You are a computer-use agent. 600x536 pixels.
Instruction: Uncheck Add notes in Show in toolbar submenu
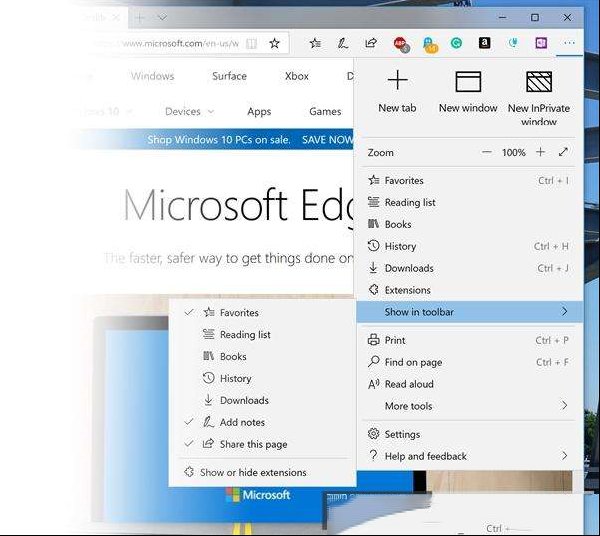262,422
